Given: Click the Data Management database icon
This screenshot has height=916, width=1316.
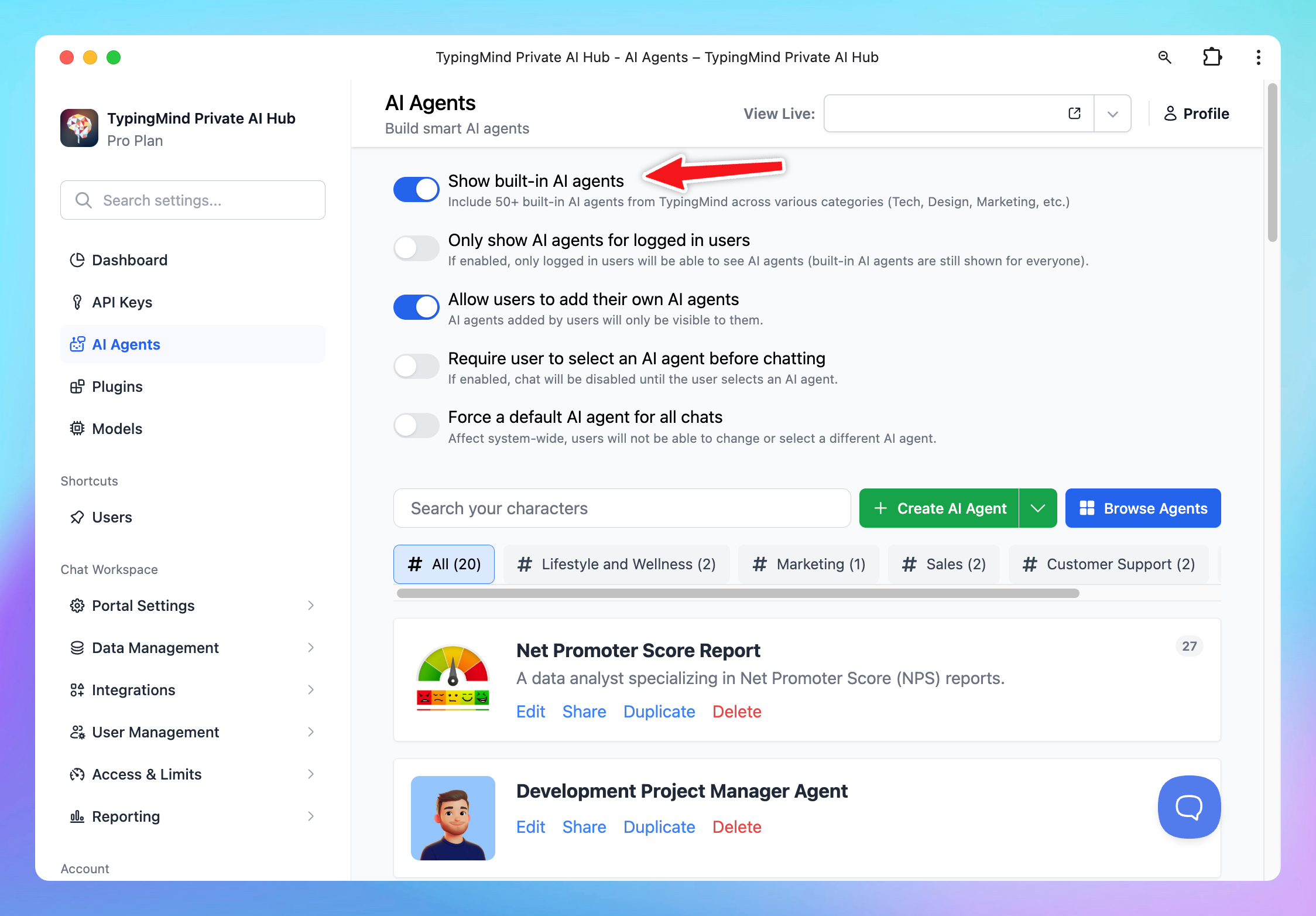Looking at the screenshot, I should [x=77, y=648].
